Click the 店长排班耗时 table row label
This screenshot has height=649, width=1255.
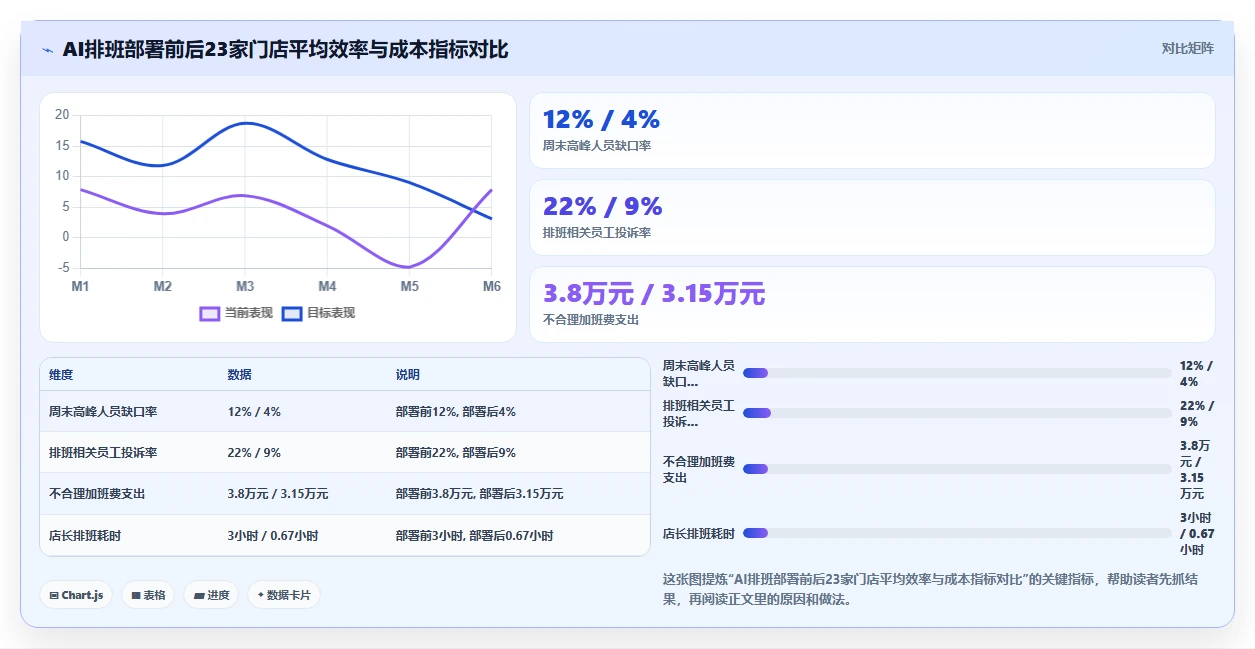tap(85, 536)
